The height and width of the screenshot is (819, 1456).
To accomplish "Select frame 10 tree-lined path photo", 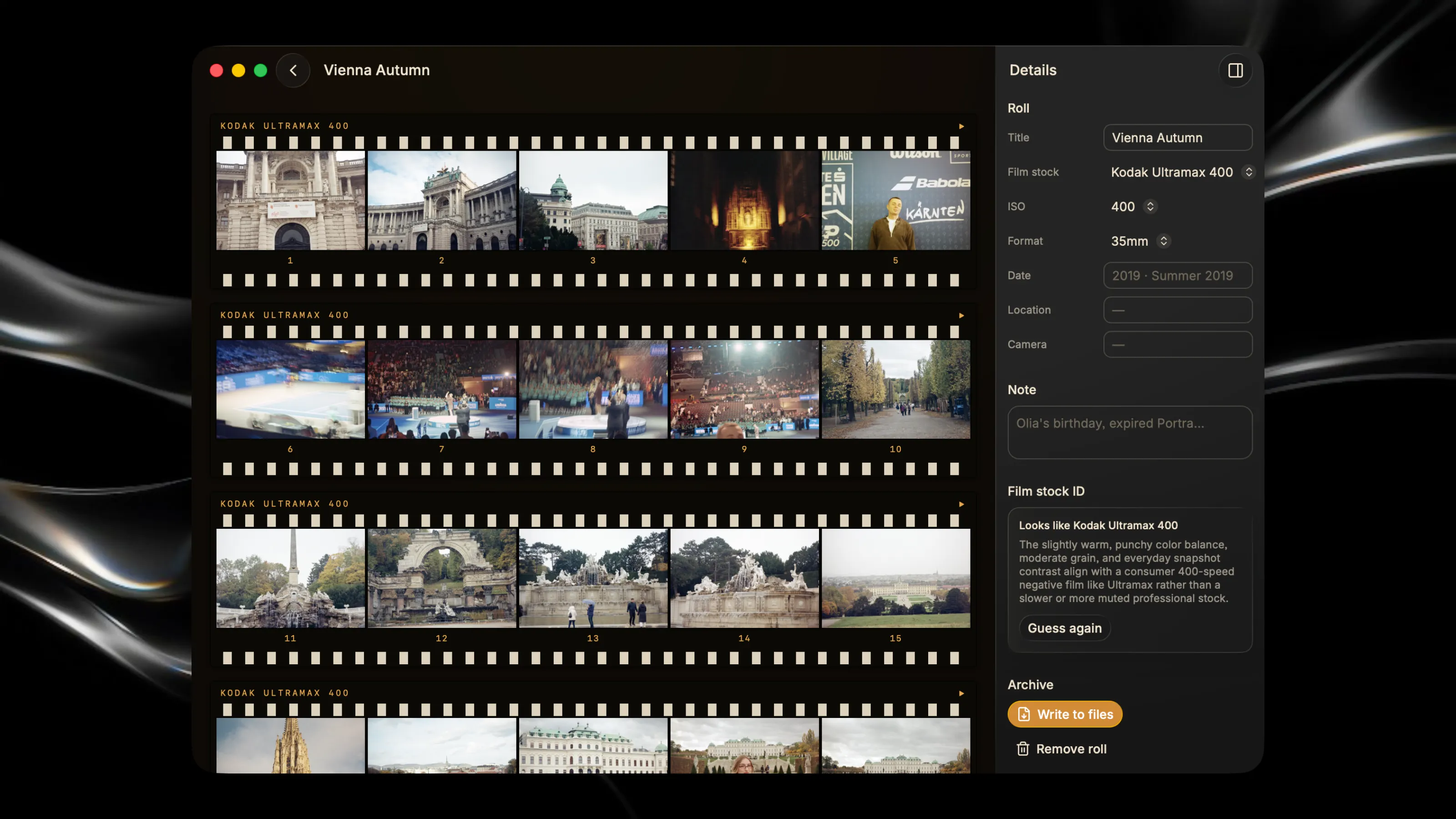I will tap(896, 389).
